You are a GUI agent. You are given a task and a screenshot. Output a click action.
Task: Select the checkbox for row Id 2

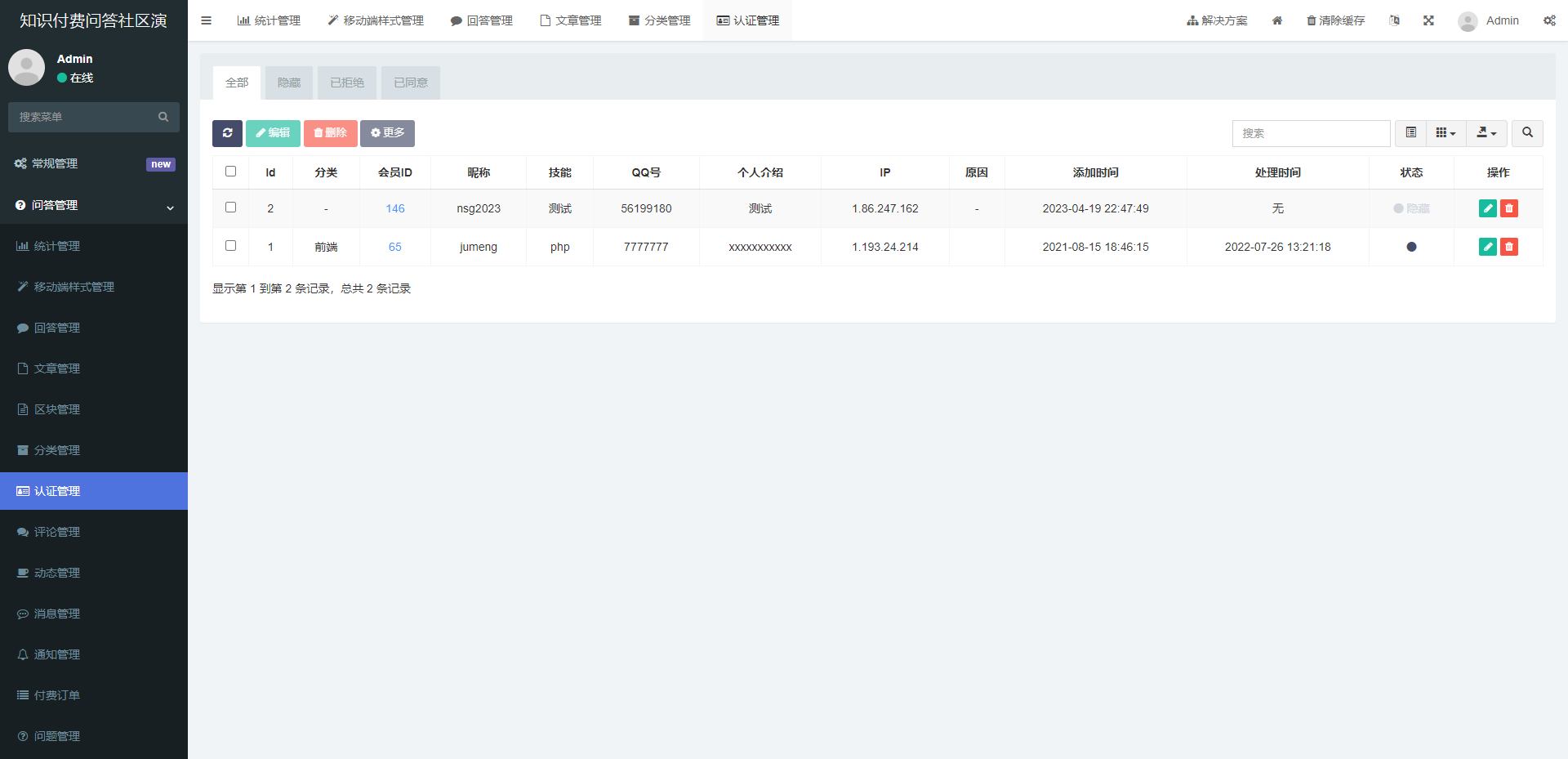(x=230, y=208)
